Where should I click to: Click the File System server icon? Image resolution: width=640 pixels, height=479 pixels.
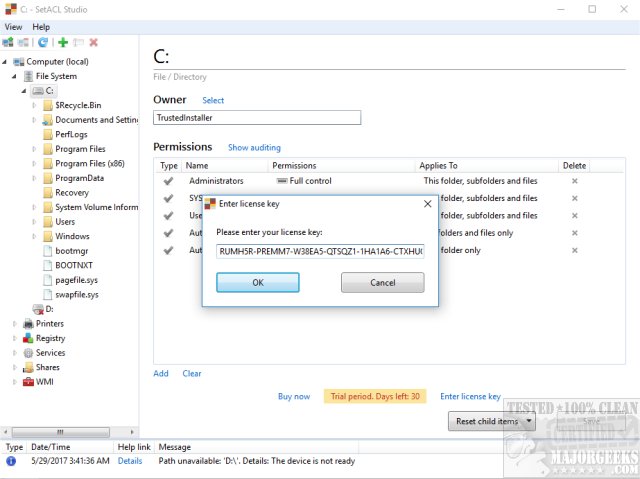(28, 76)
